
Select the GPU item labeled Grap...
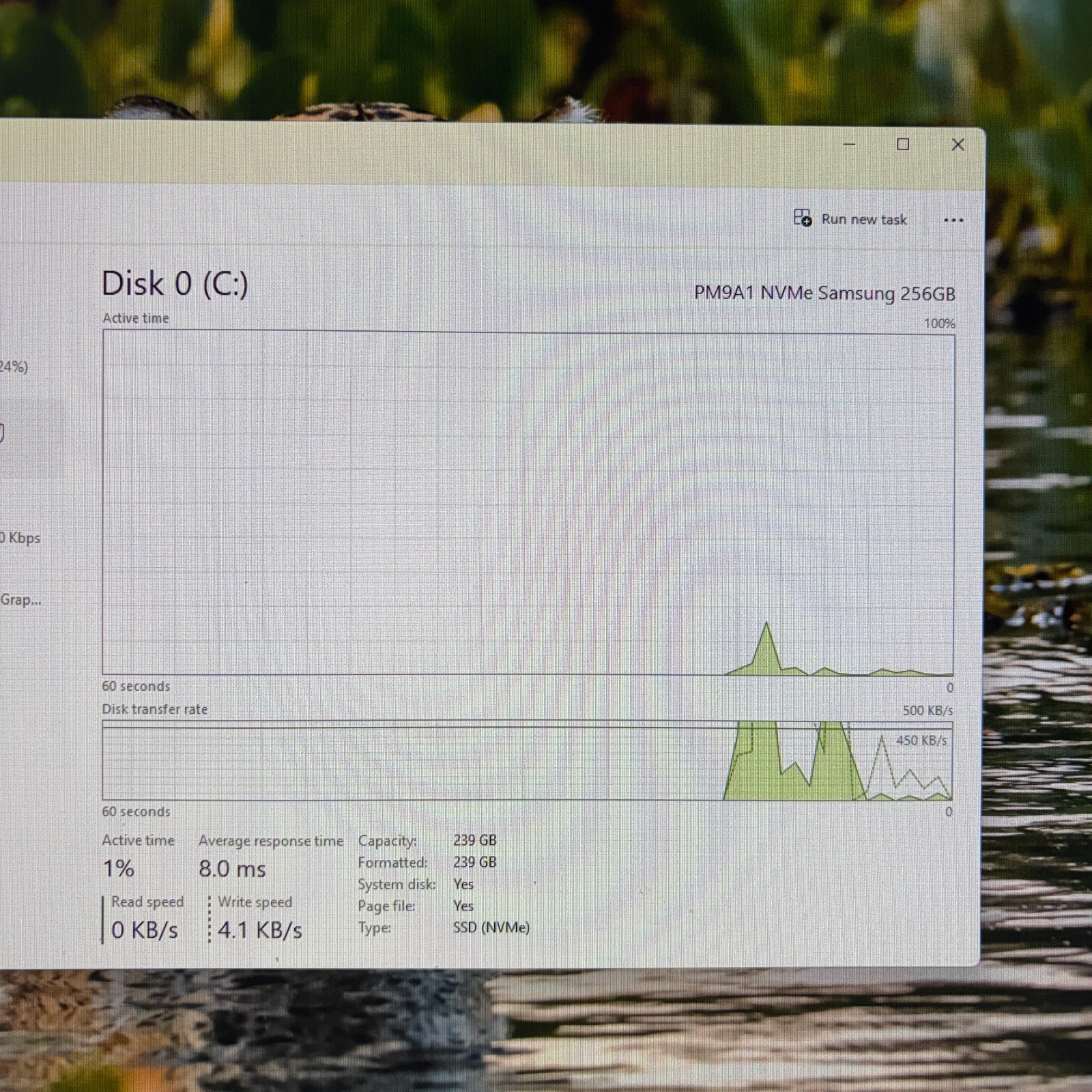[20, 599]
